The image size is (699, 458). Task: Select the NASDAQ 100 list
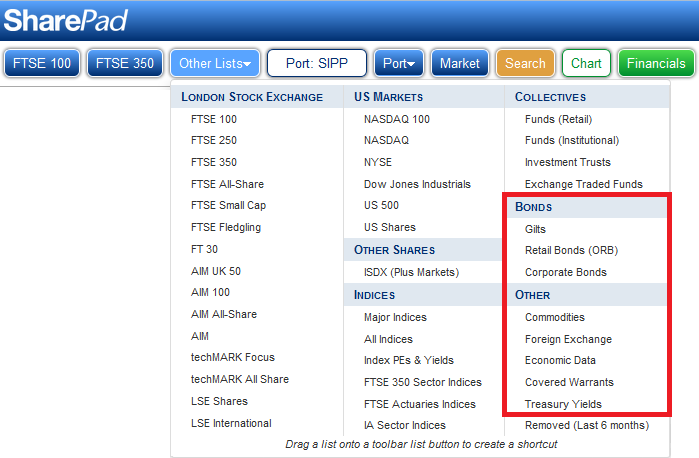397,119
